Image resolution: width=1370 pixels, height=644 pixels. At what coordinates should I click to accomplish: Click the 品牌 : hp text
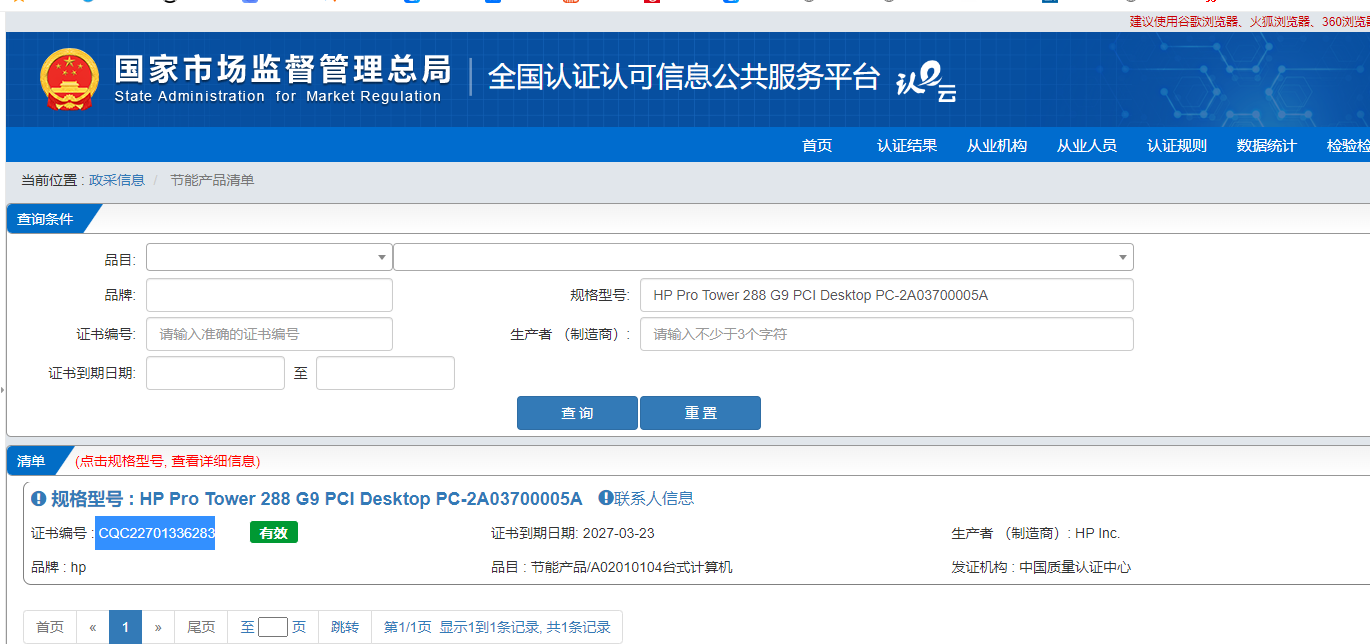tap(59, 567)
